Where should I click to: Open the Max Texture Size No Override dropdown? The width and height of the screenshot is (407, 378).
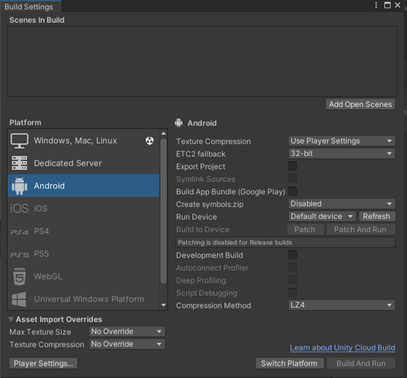127,331
